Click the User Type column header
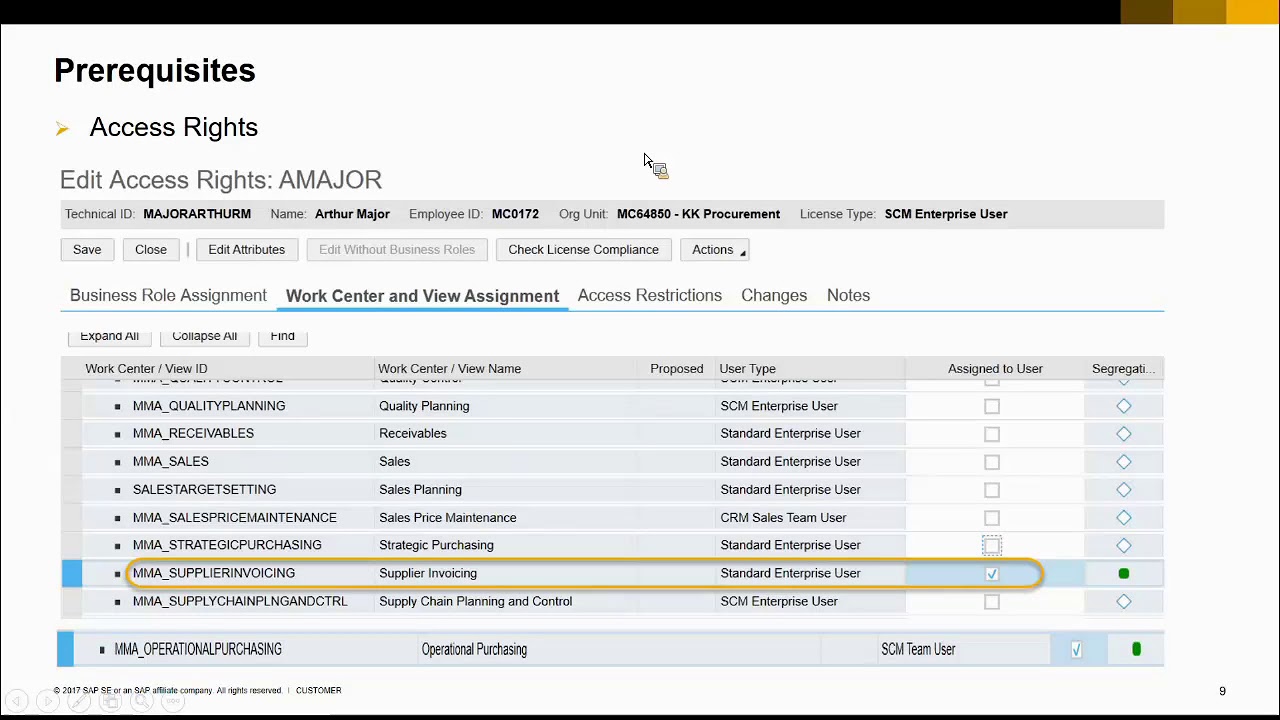Viewport: 1280px width, 720px height. click(x=747, y=369)
